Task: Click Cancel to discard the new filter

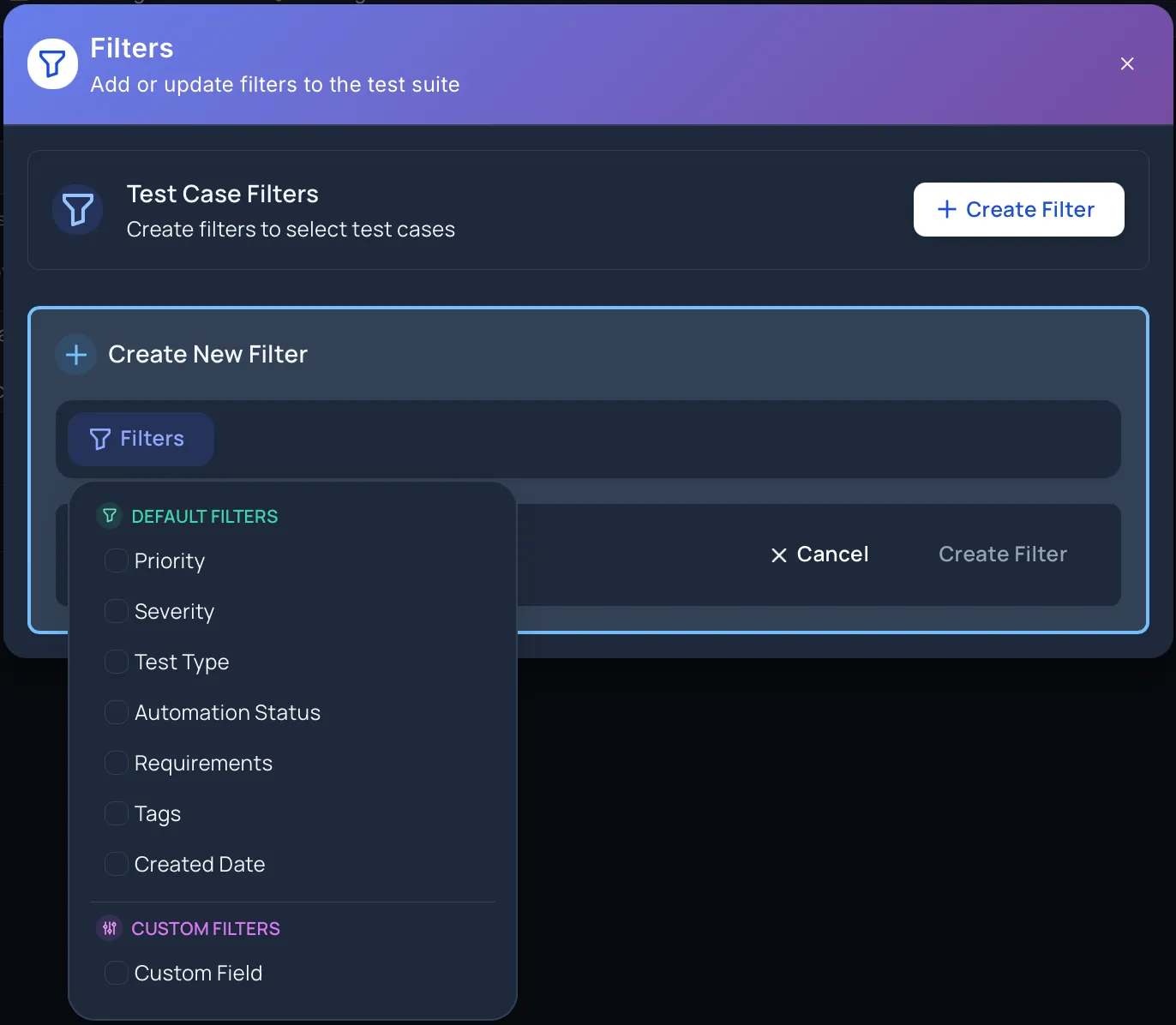Action: 819,554
